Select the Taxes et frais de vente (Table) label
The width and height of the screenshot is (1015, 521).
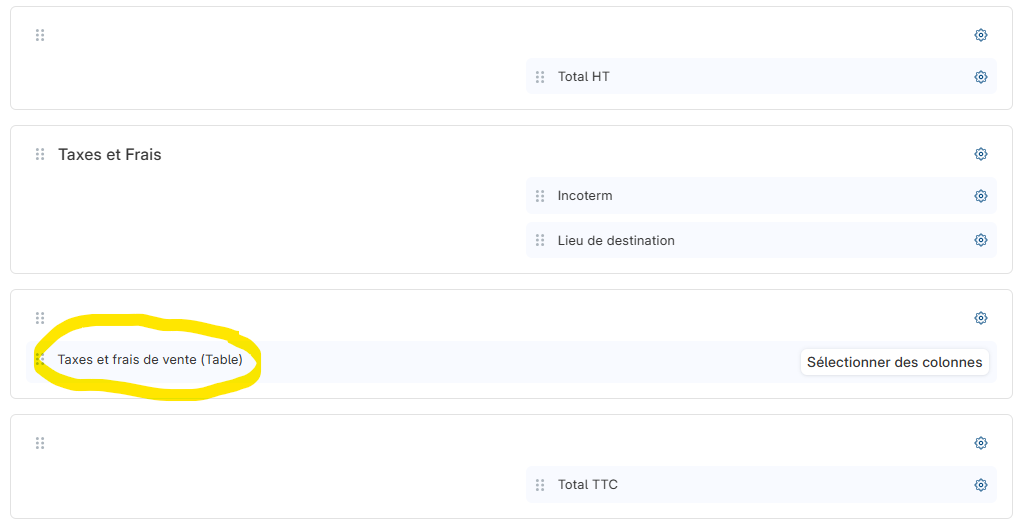[150, 359]
